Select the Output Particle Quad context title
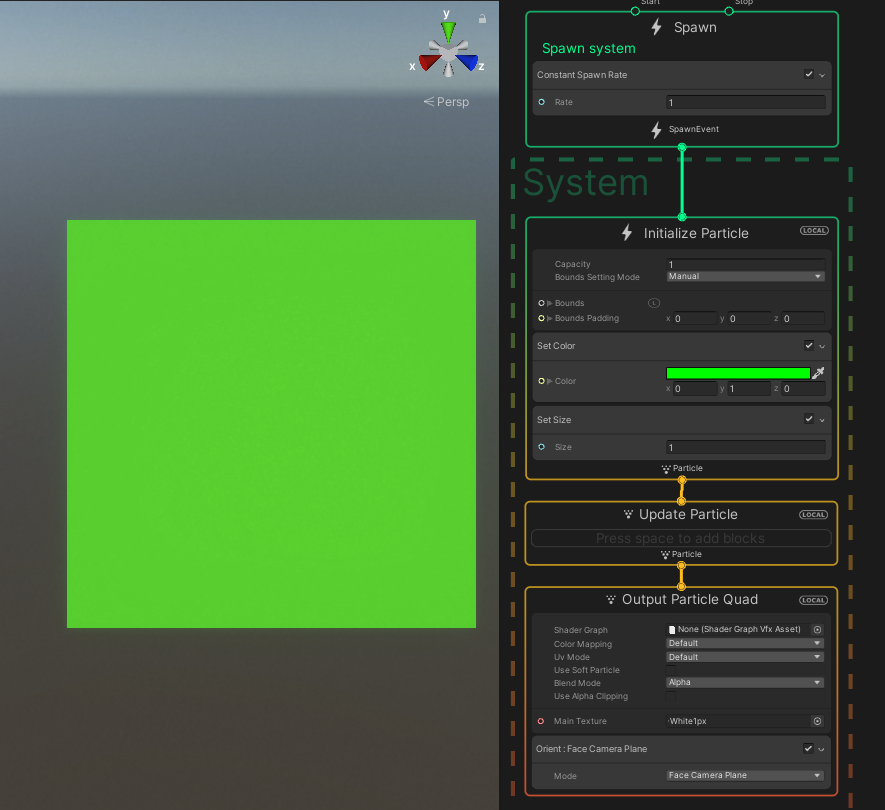The image size is (885, 810). pos(690,599)
